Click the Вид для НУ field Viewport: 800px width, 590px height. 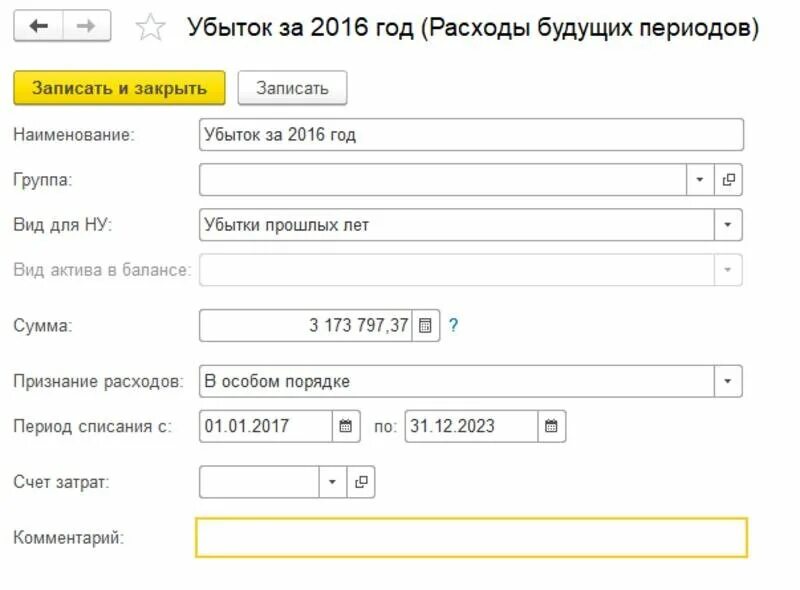(457, 225)
